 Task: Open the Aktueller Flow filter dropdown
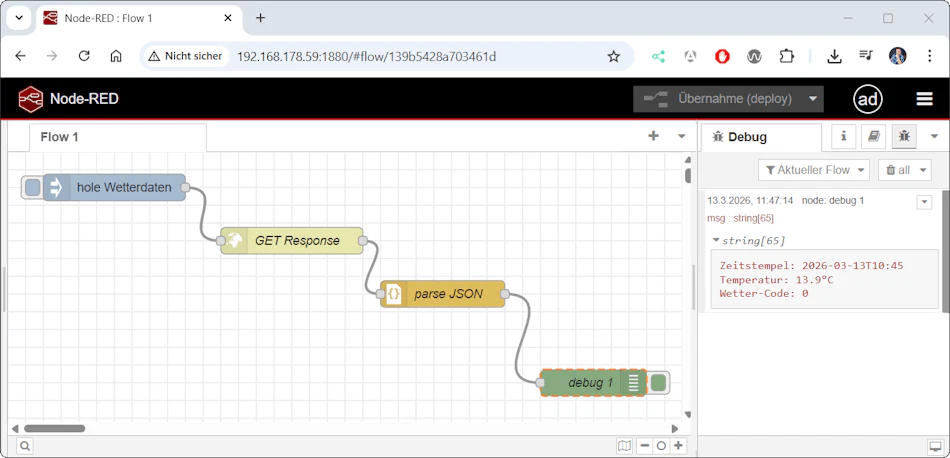[813, 170]
